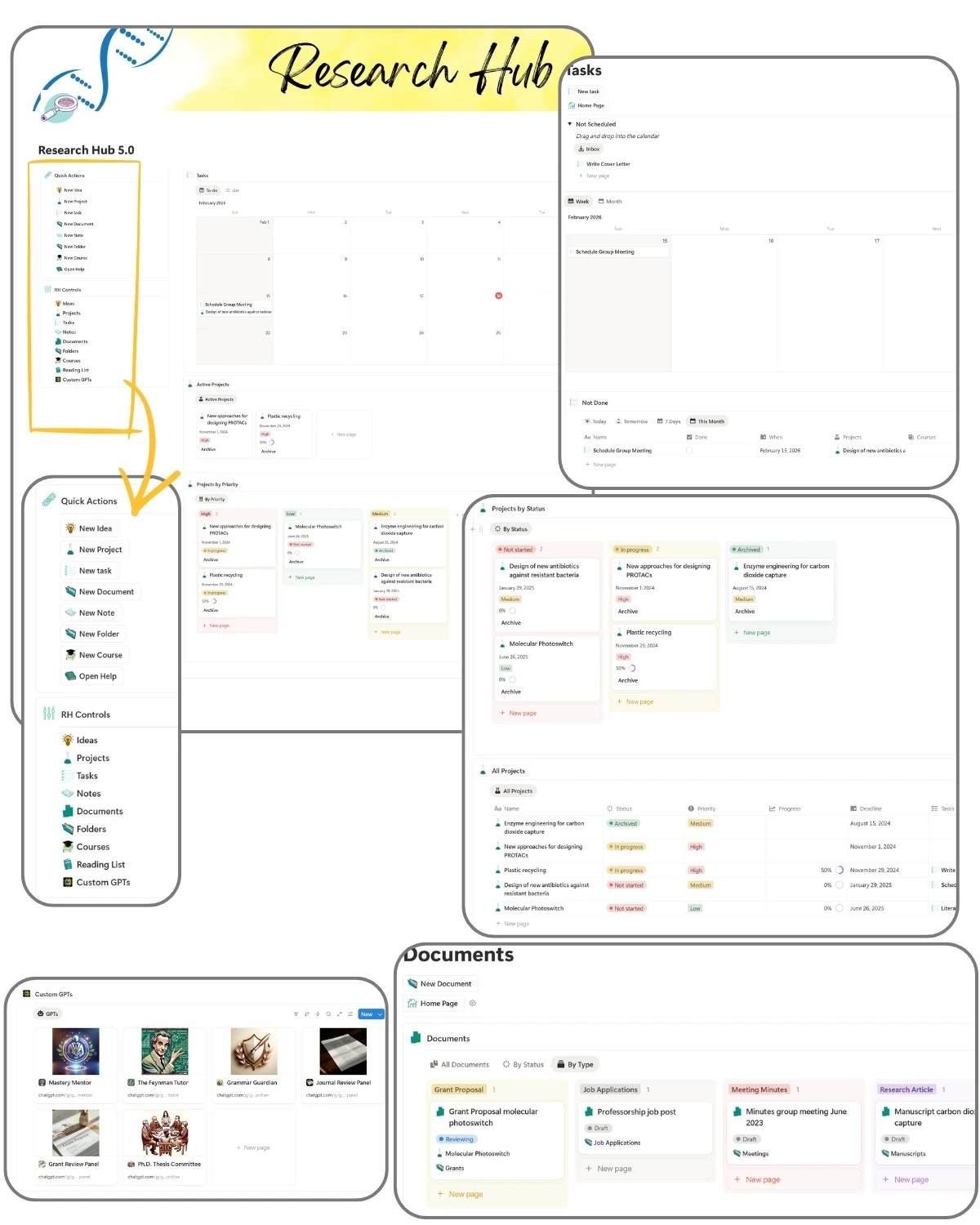Click the New Document button

[x=441, y=983]
